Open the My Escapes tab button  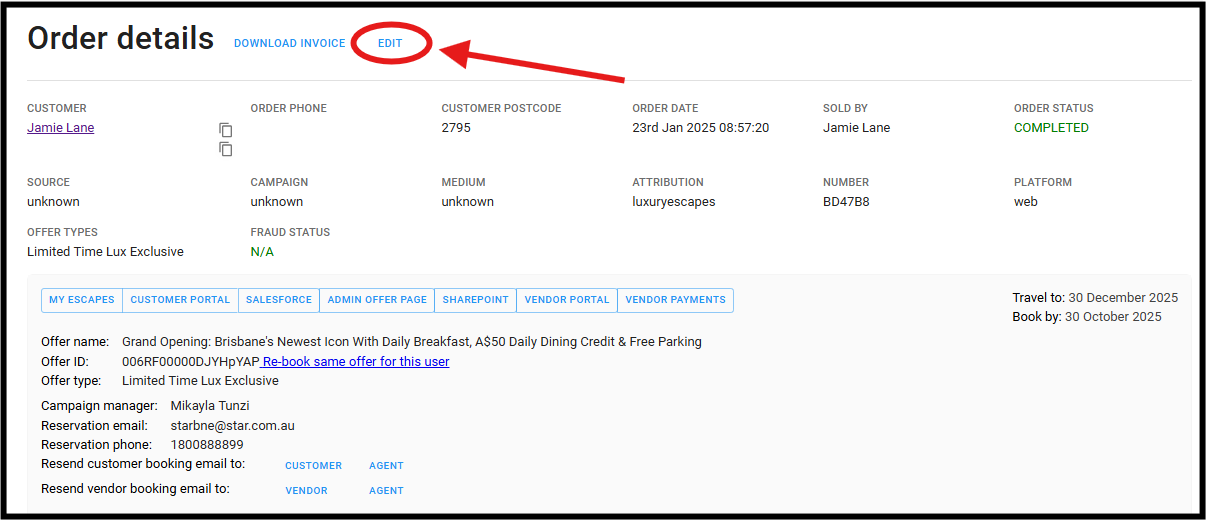[x=82, y=300]
